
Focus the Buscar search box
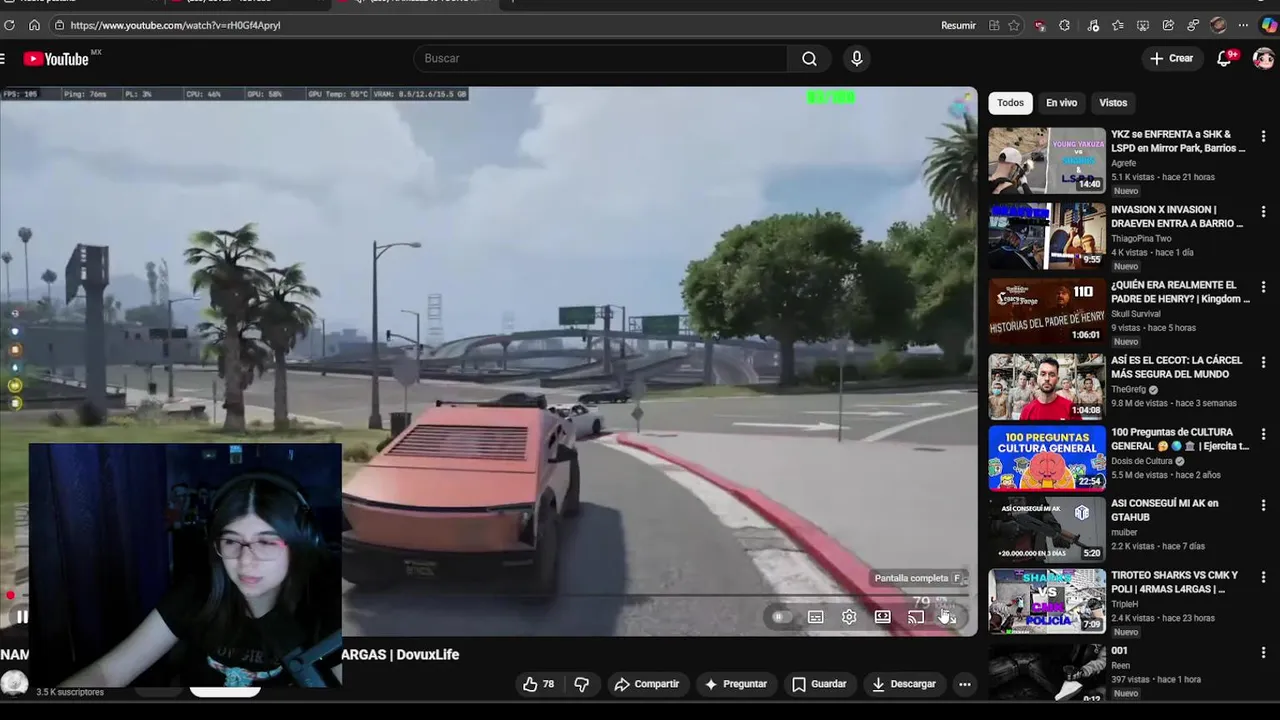[600, 58]
